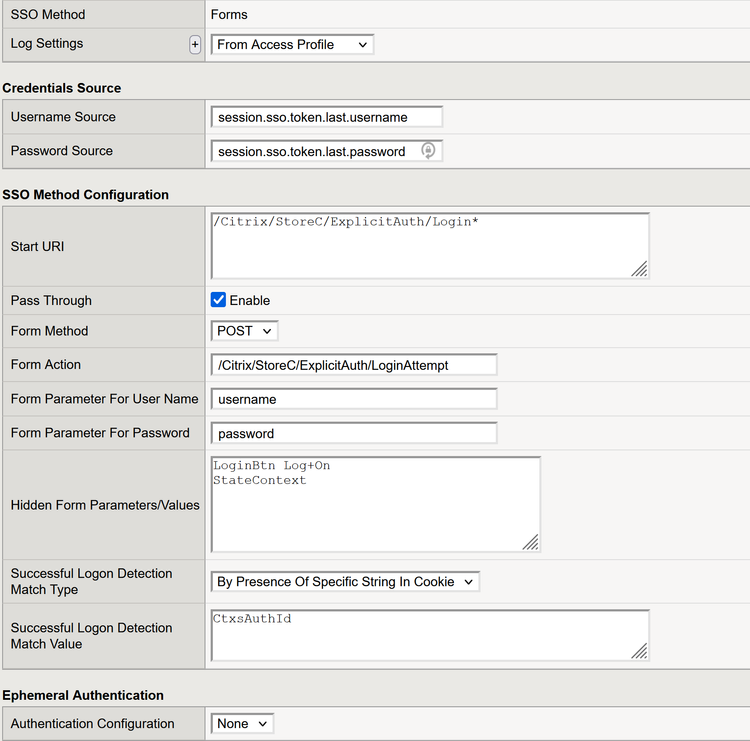
Task: Open the Form Method POST dropdown
Action: click(x=244, y=331)
